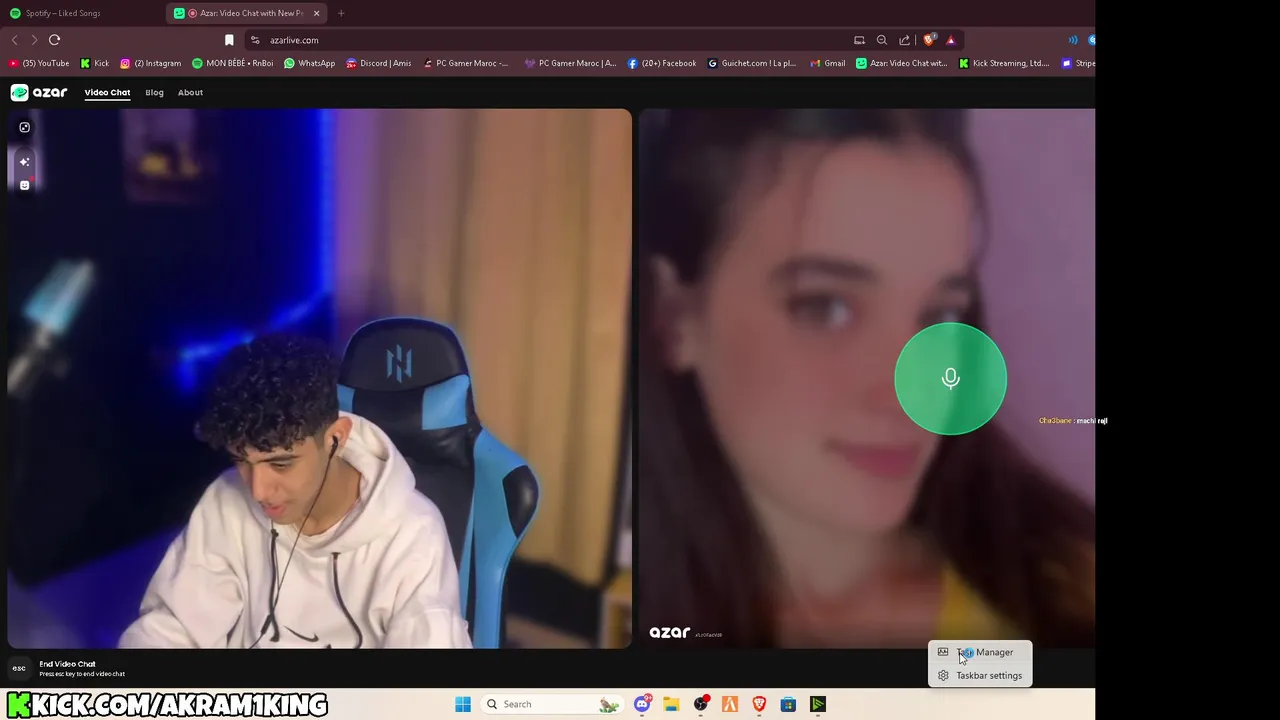Viewport: 1280px width, 720px height.
Task: Open the Windows Start menu
Action: [x=463, y=704]
